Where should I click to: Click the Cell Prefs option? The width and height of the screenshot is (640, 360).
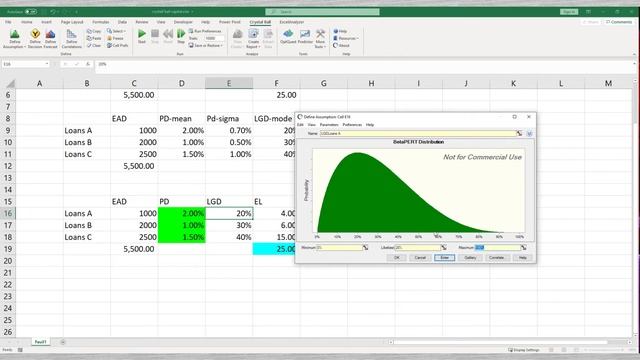[118, 46]
